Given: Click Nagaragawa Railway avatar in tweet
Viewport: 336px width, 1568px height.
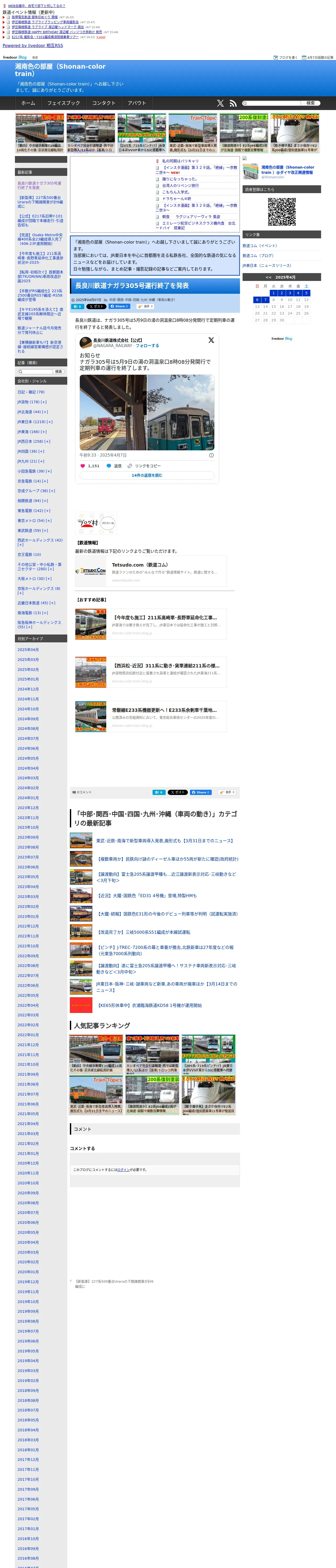Looking at the screenshot, I should 85,343.
